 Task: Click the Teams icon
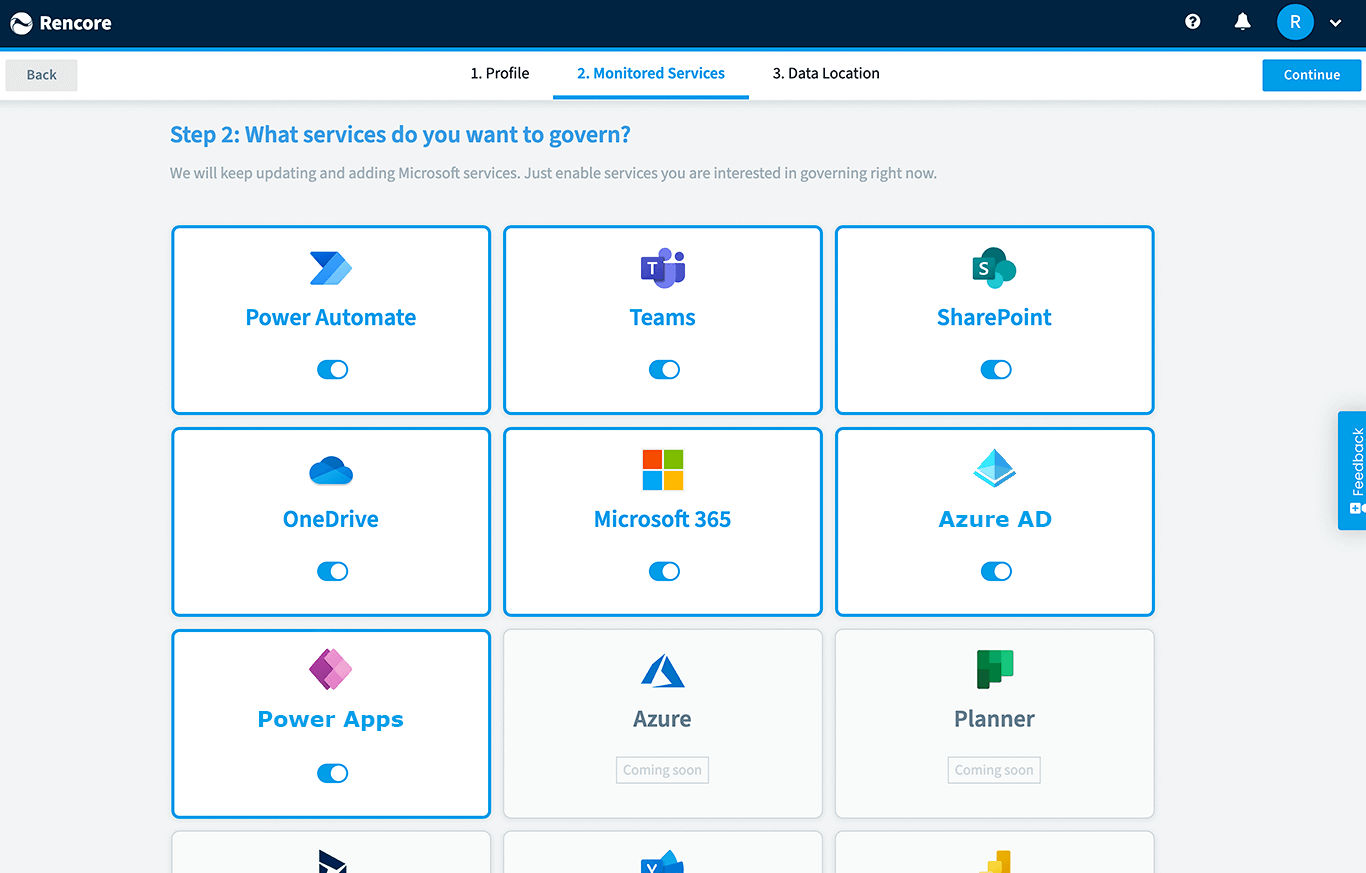pyautogui.click(x=662, y=268)
